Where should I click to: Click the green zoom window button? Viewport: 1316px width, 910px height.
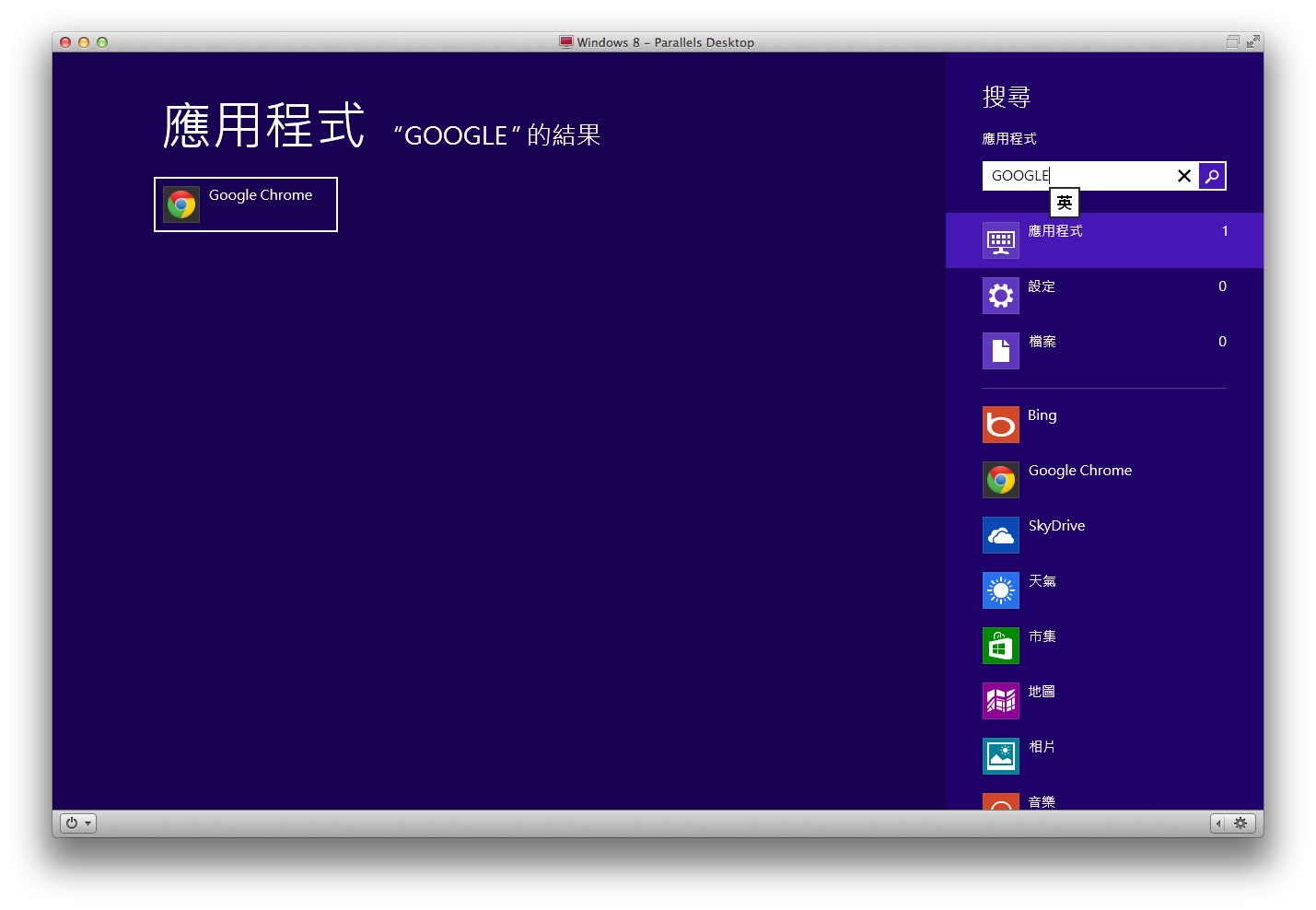(102, 42)
